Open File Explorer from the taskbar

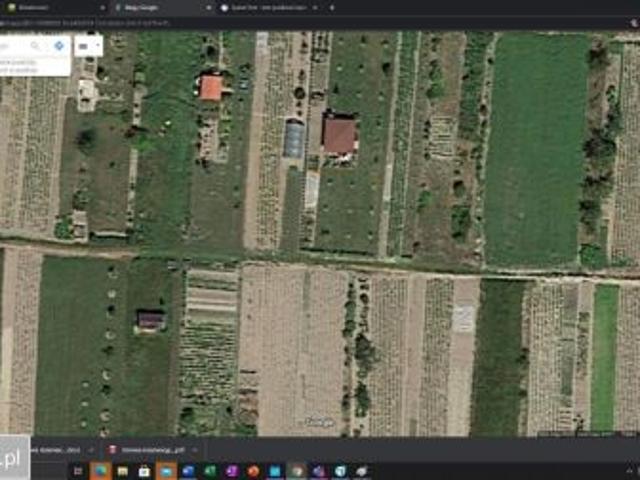click(x=122, y=471)
